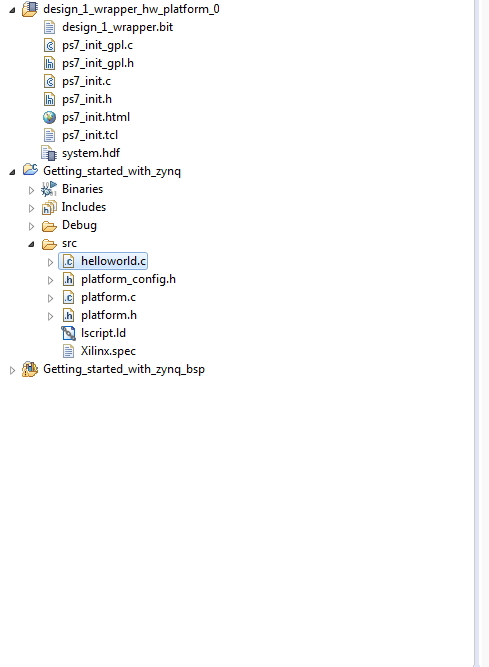Click the Includes node icon

[x=49, y=207]
